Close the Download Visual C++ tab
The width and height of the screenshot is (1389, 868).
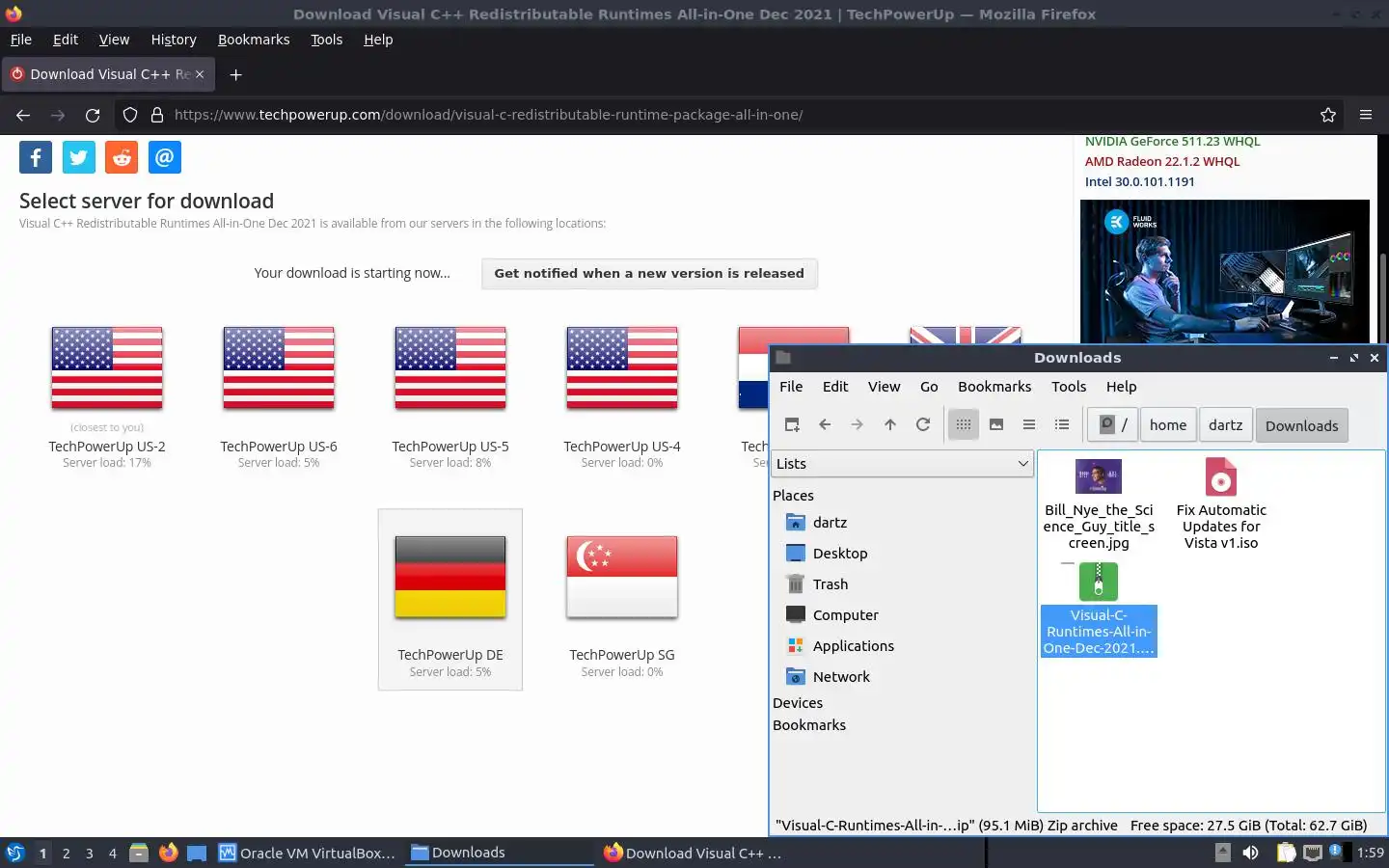pos(200,74)
